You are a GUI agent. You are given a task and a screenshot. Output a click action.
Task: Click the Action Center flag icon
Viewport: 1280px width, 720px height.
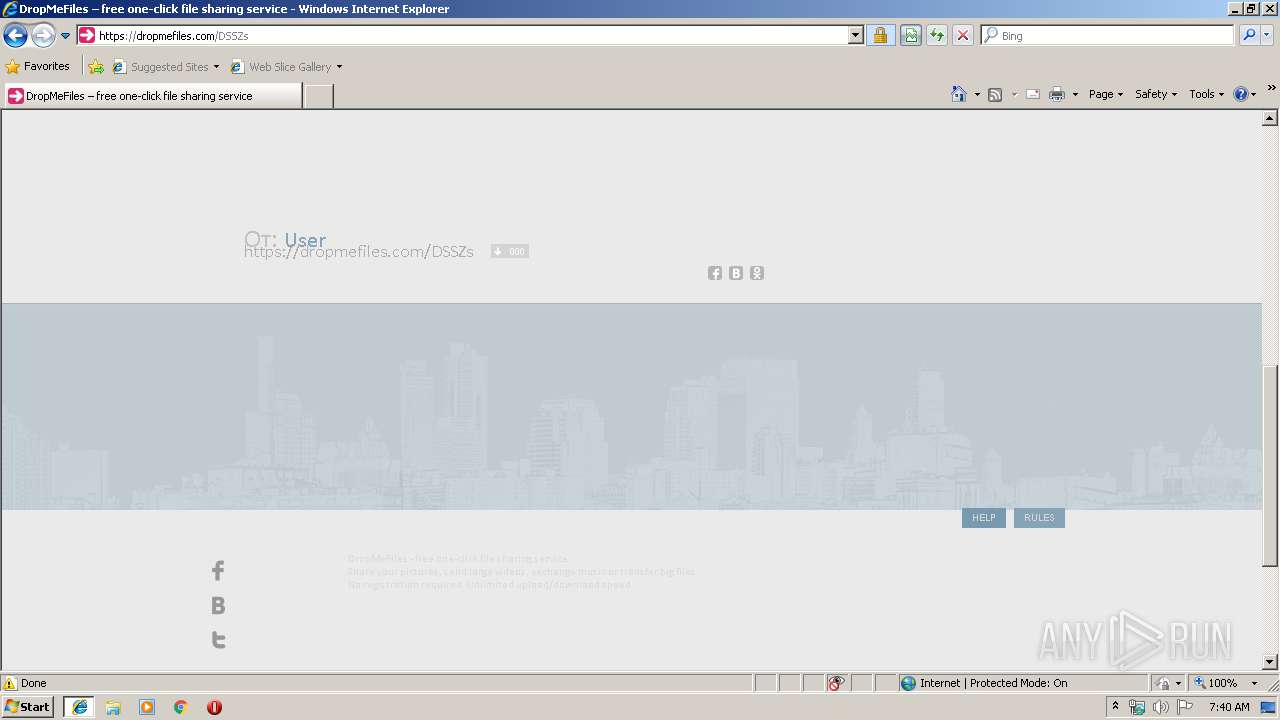[x=1185, y=707]
